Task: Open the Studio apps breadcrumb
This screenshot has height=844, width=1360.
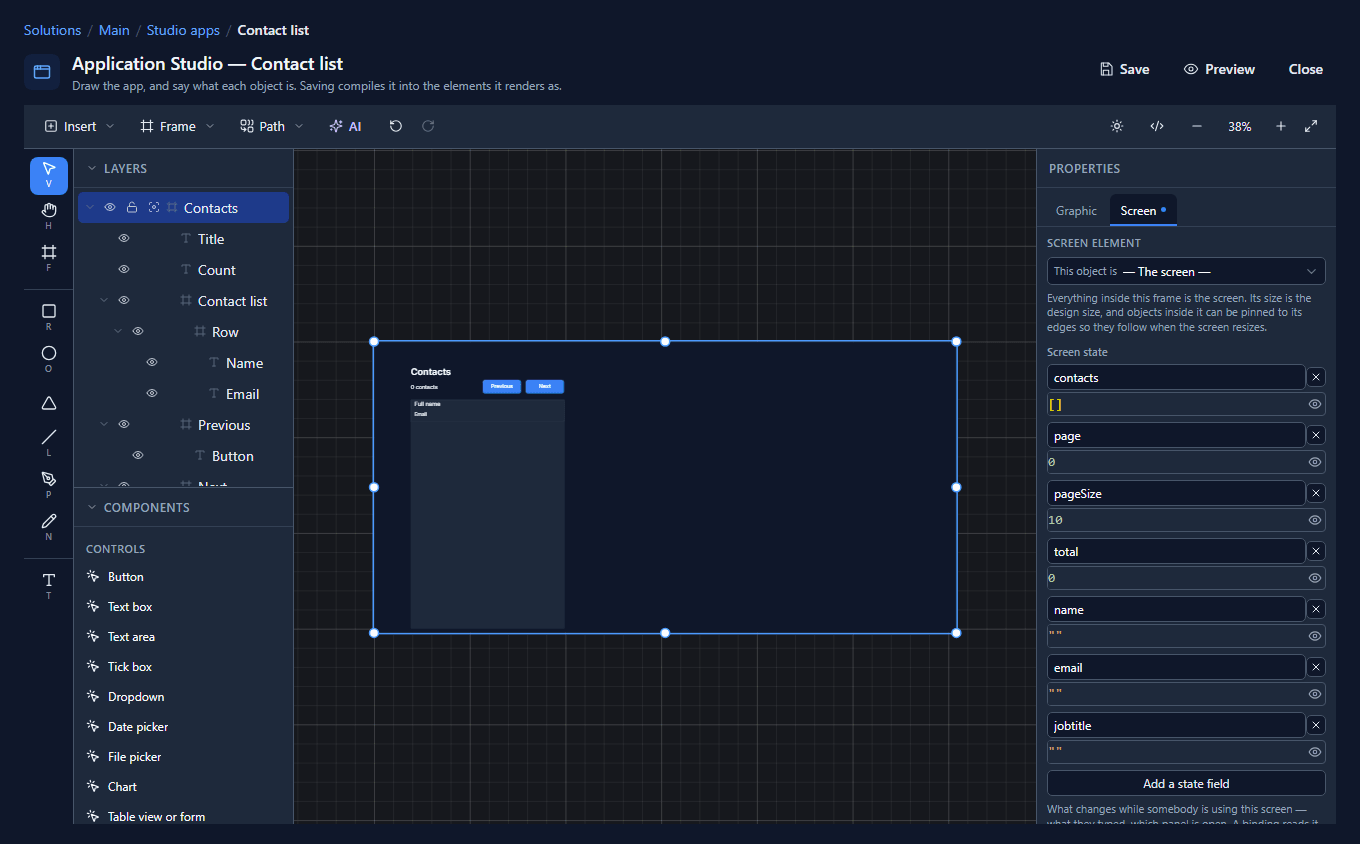Action: 183,30
